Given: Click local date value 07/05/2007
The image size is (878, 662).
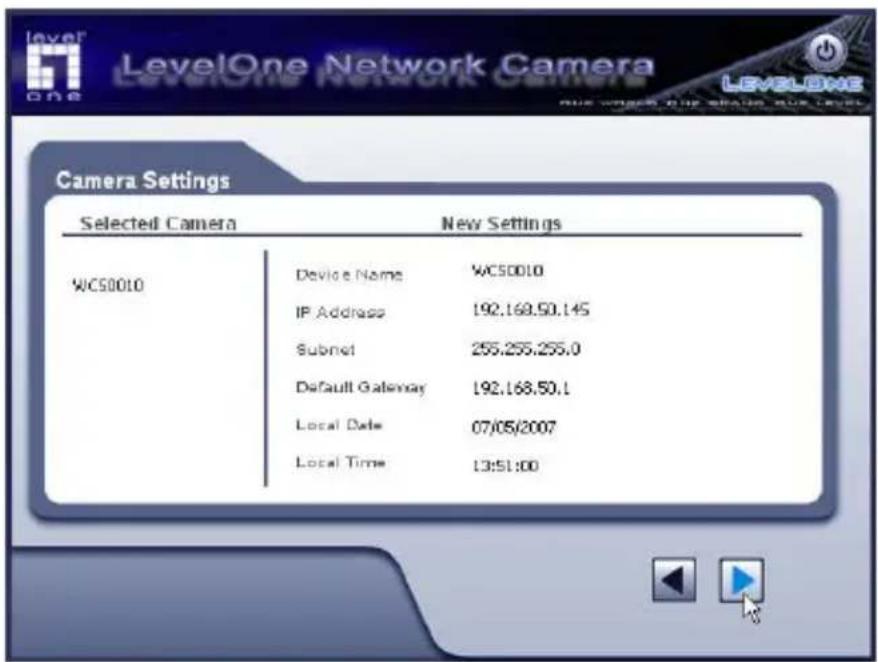Looking at the screenshot, I should tap(514, 427).
